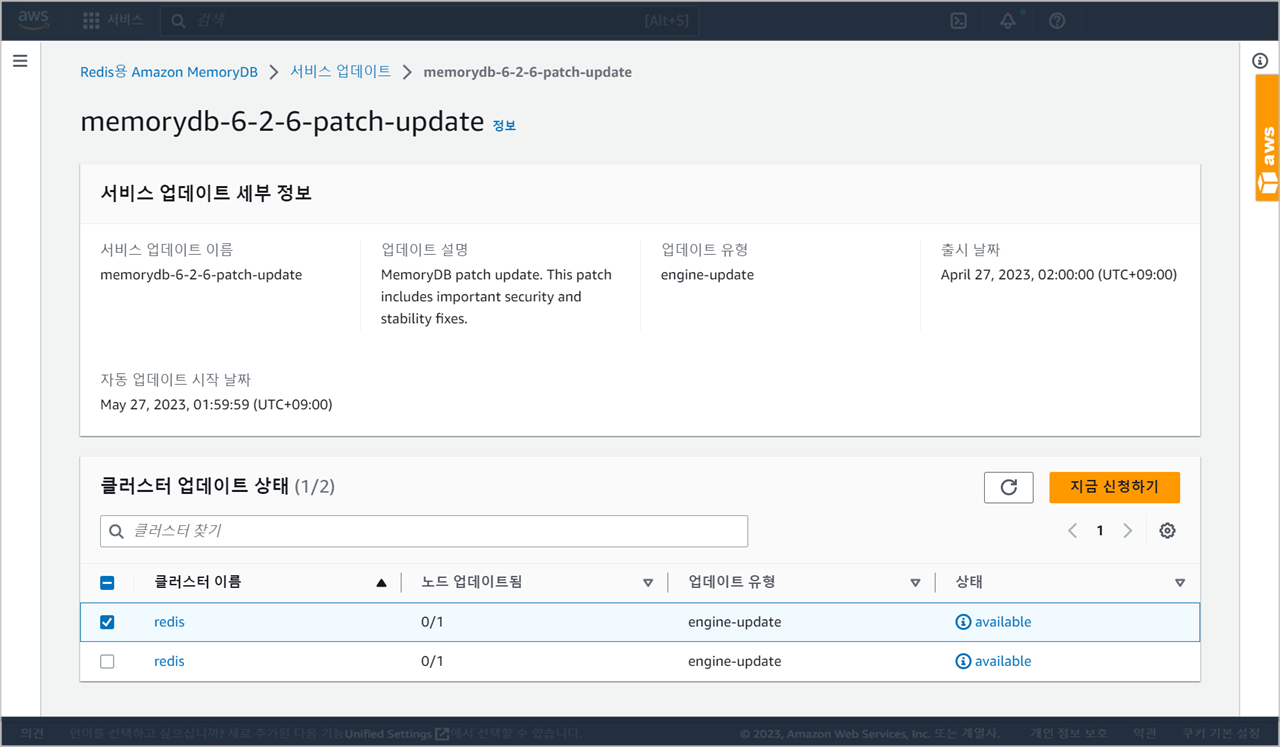Open the AWS home logo
Image resolution: width=1280 pixels, height=747 pixels.
33,20
